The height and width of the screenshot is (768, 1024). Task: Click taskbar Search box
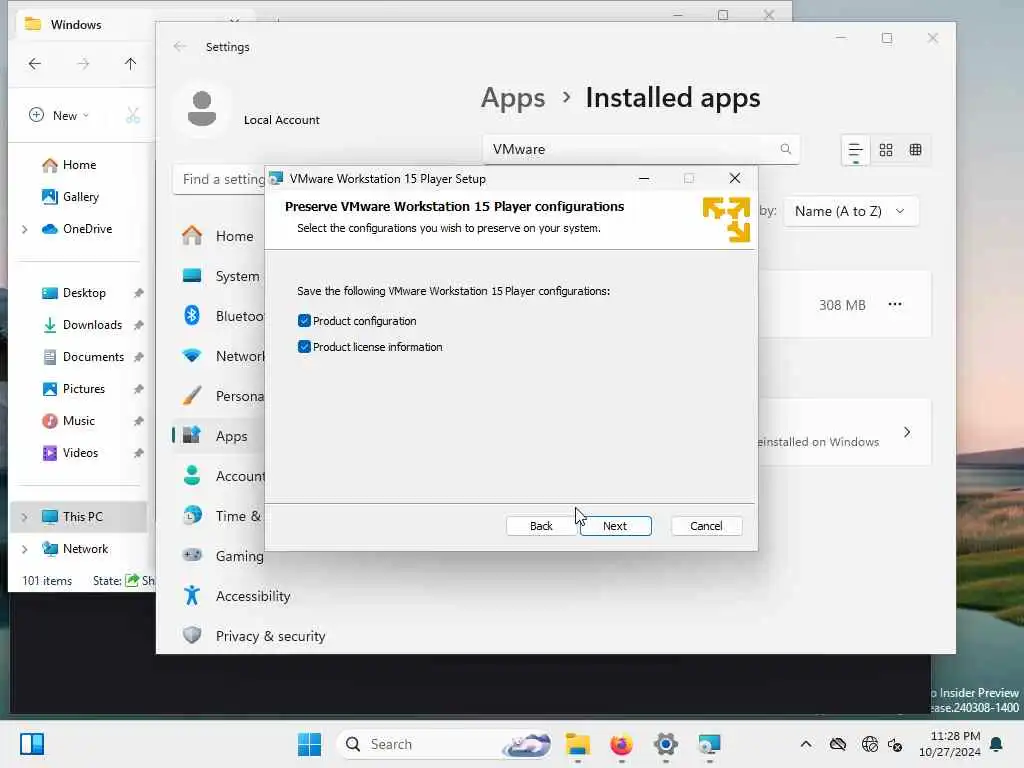click(445, 744)
